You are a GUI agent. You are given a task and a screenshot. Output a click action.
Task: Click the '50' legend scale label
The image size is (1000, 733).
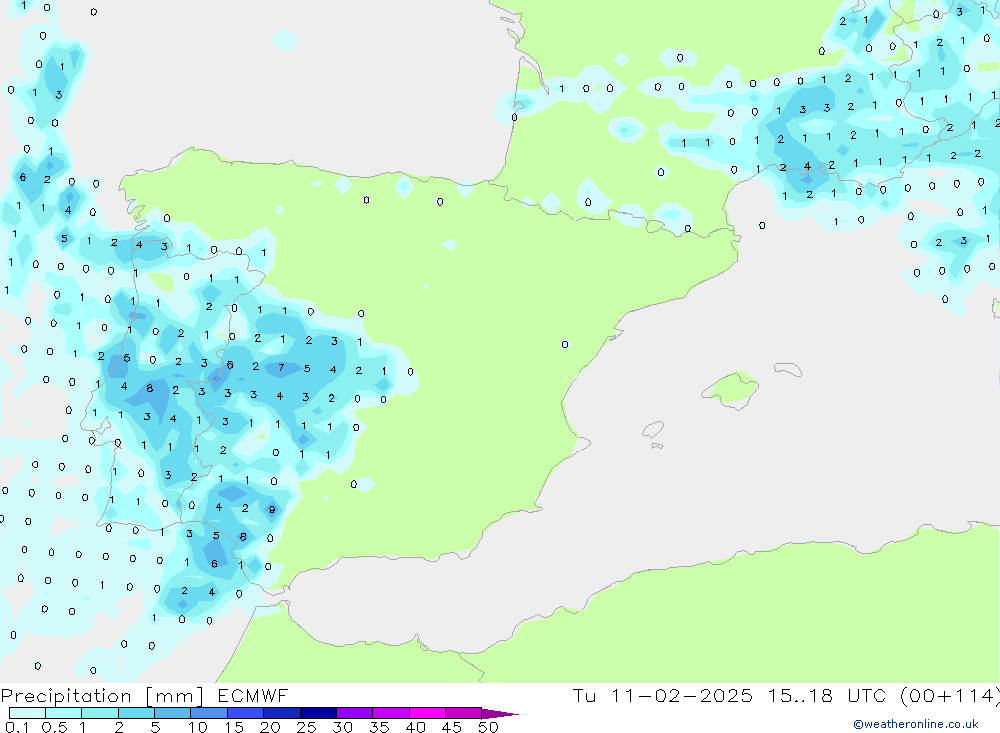[488, 727]
